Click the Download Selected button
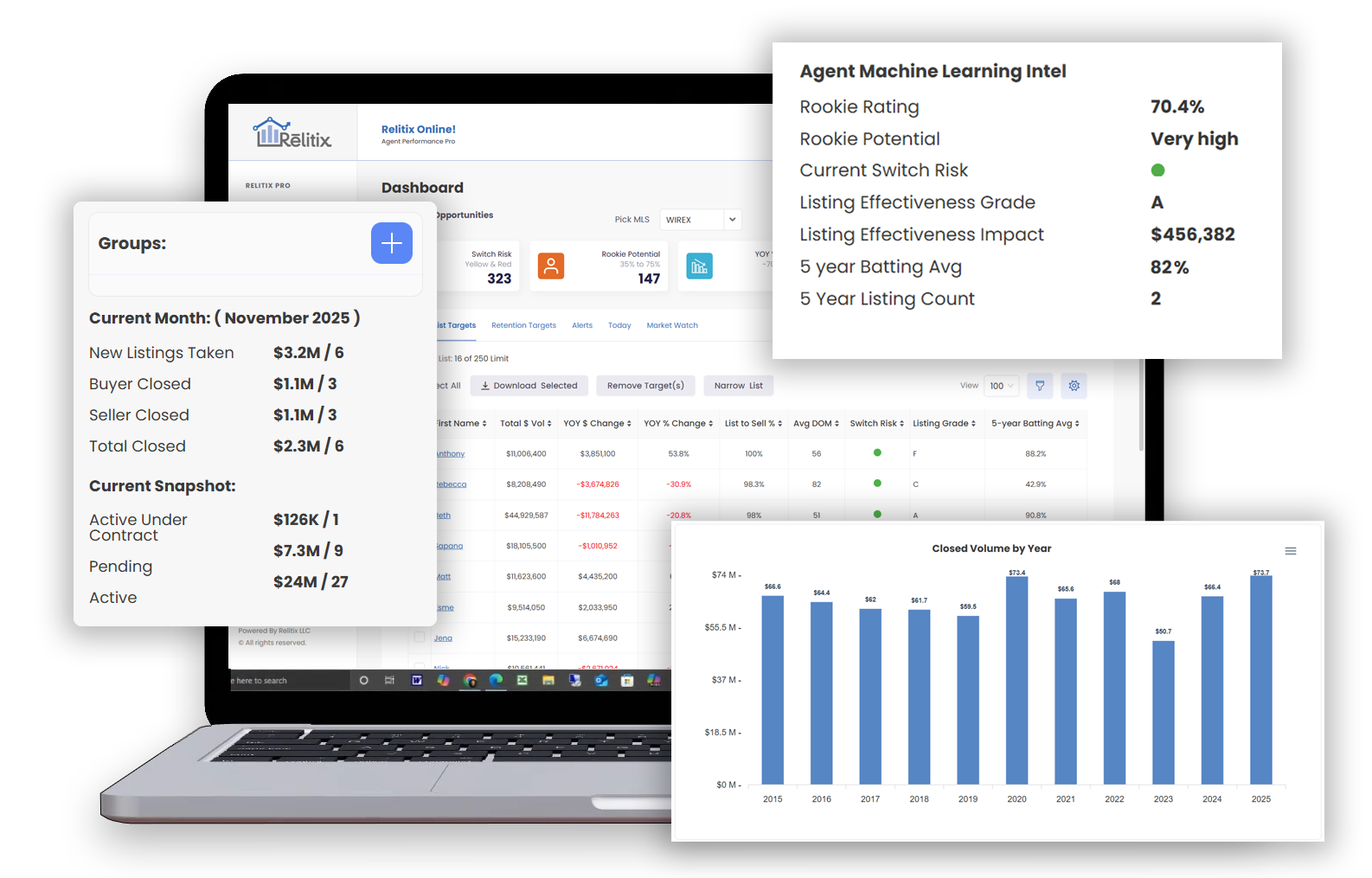 [529, 386]
